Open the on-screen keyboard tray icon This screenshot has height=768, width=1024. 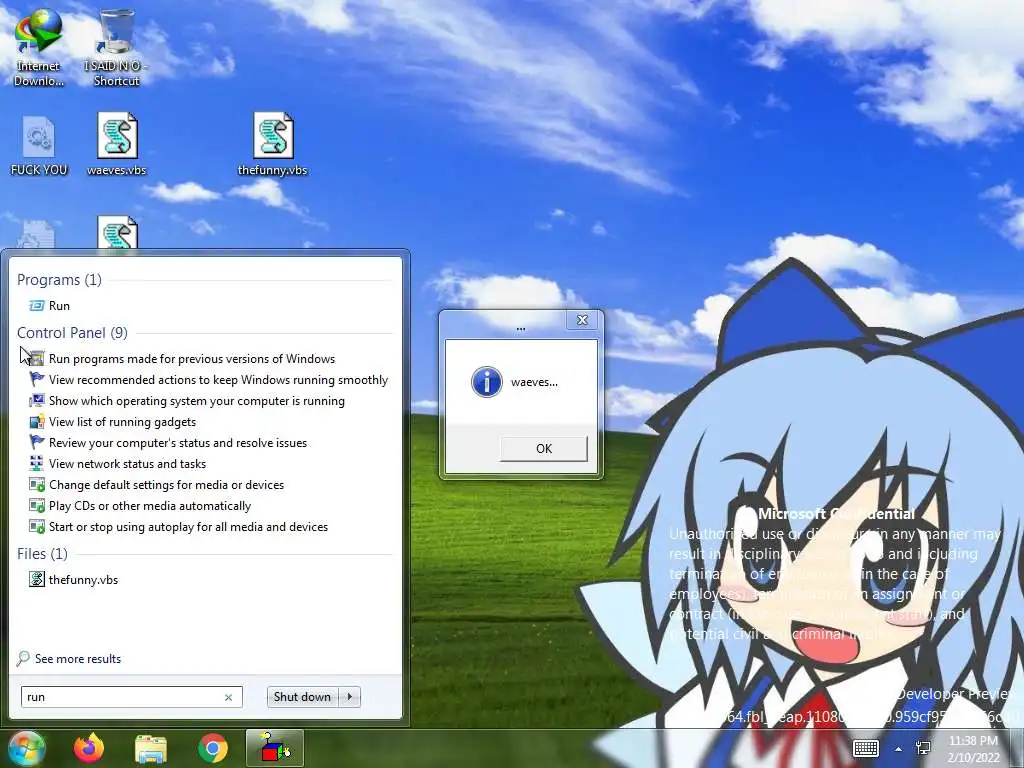pos(866,748)
